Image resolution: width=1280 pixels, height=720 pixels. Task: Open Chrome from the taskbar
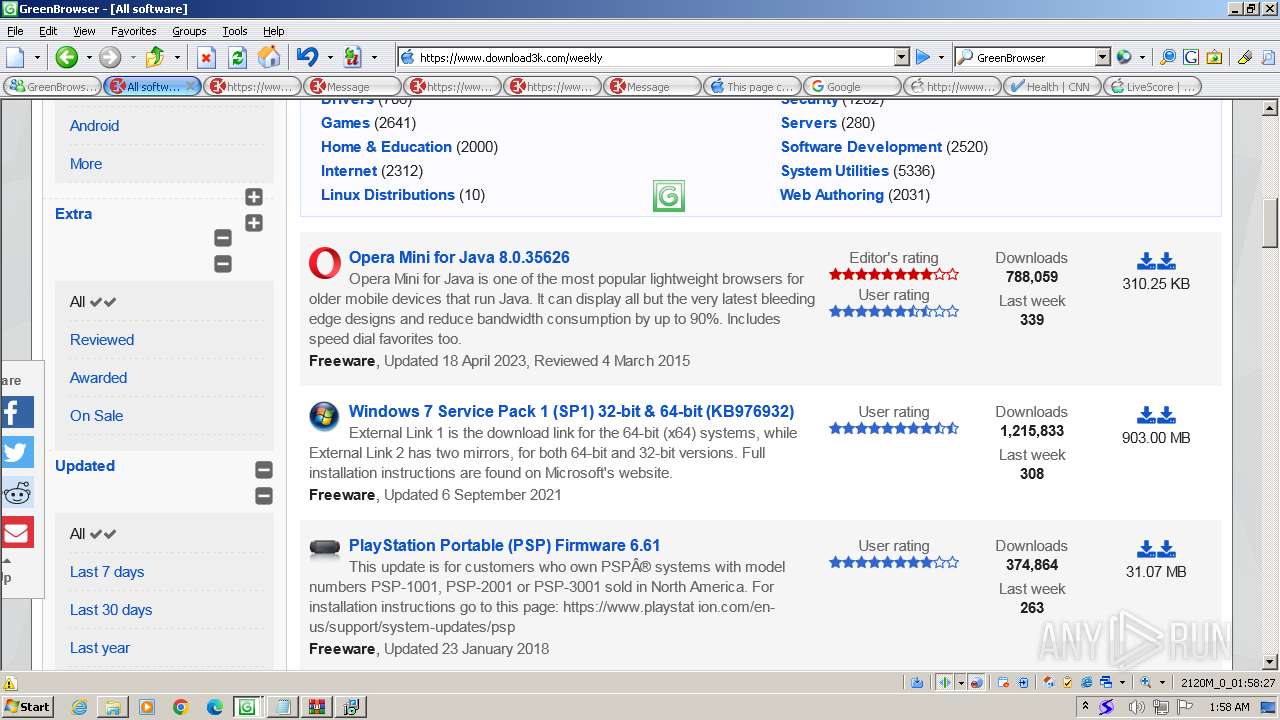(180, 706)
